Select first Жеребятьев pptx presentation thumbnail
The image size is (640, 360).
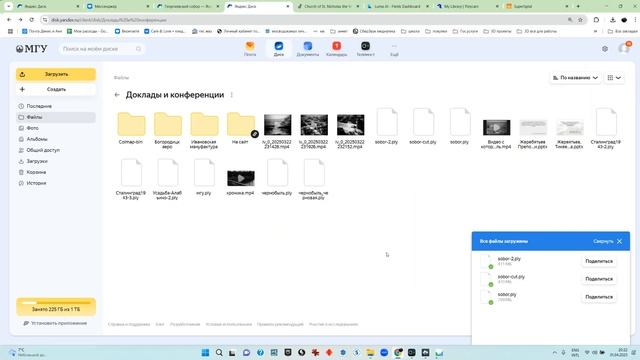(x=533, y=127)
